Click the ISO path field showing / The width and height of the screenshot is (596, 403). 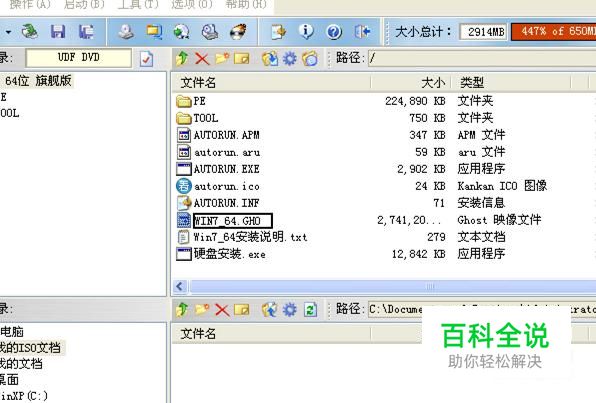tap(482, 58)
